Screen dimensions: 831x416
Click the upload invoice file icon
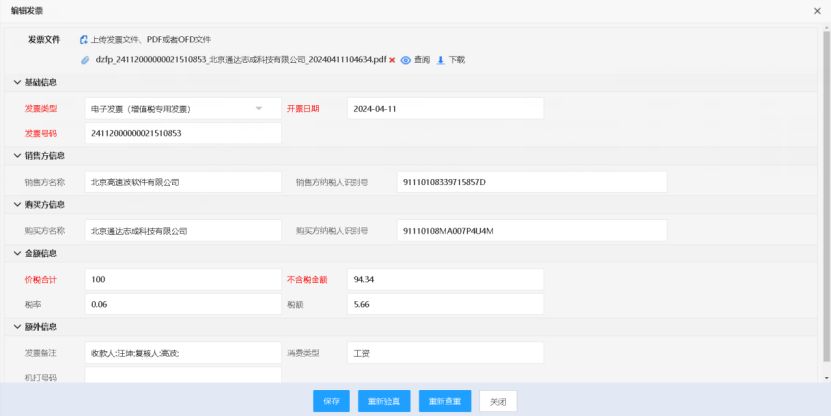(84, 40)
